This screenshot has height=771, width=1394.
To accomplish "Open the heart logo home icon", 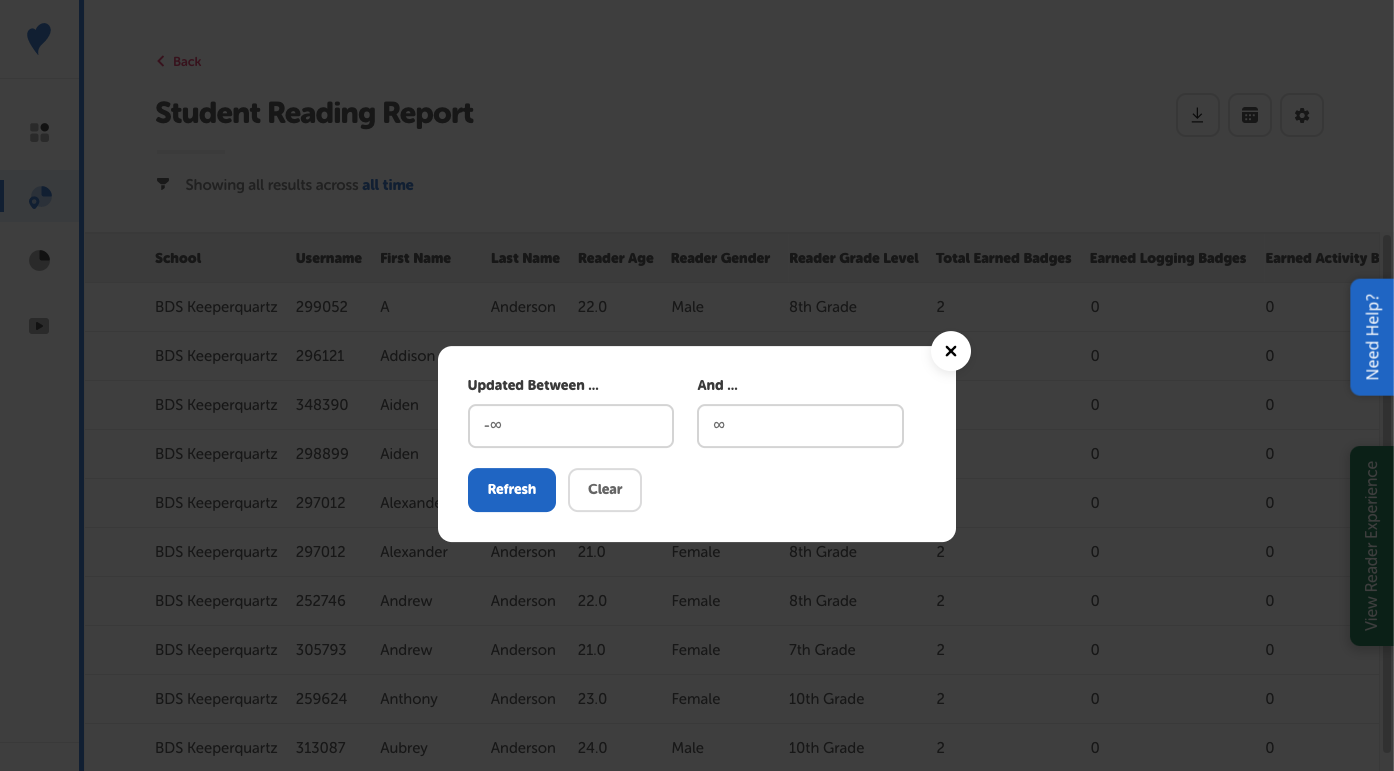I will click(x=39, y=37).
